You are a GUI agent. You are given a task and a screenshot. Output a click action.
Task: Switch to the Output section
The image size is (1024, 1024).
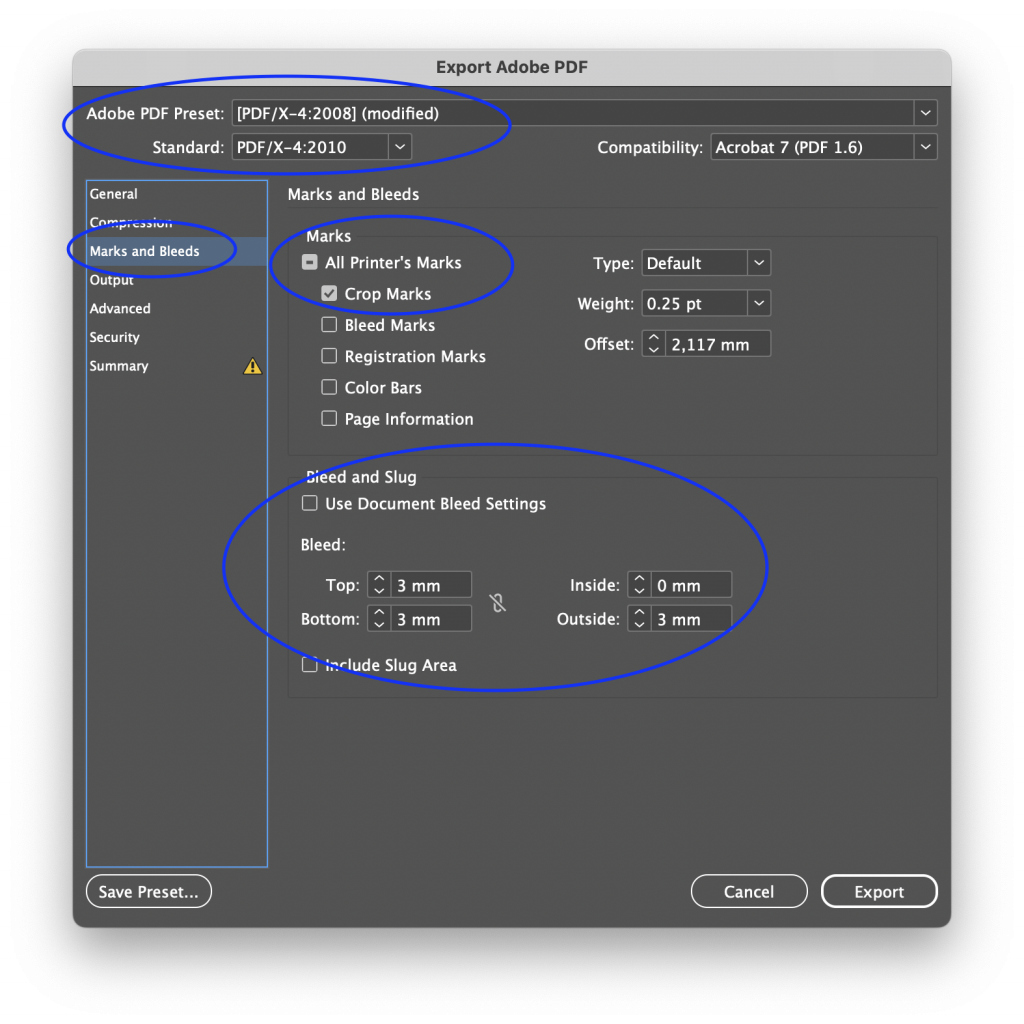point(112,280)
